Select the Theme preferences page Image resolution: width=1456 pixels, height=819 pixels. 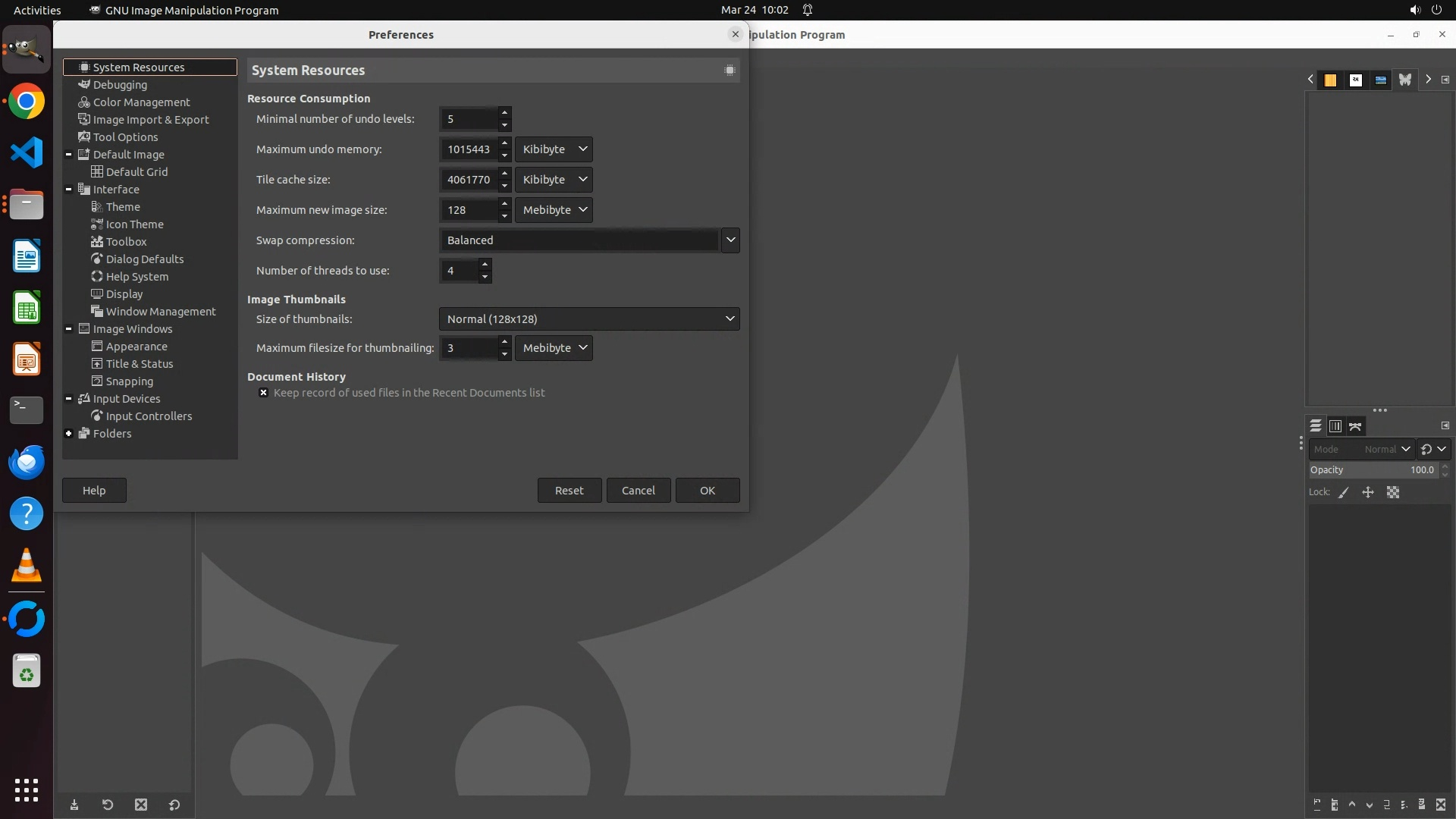(123, 207)
